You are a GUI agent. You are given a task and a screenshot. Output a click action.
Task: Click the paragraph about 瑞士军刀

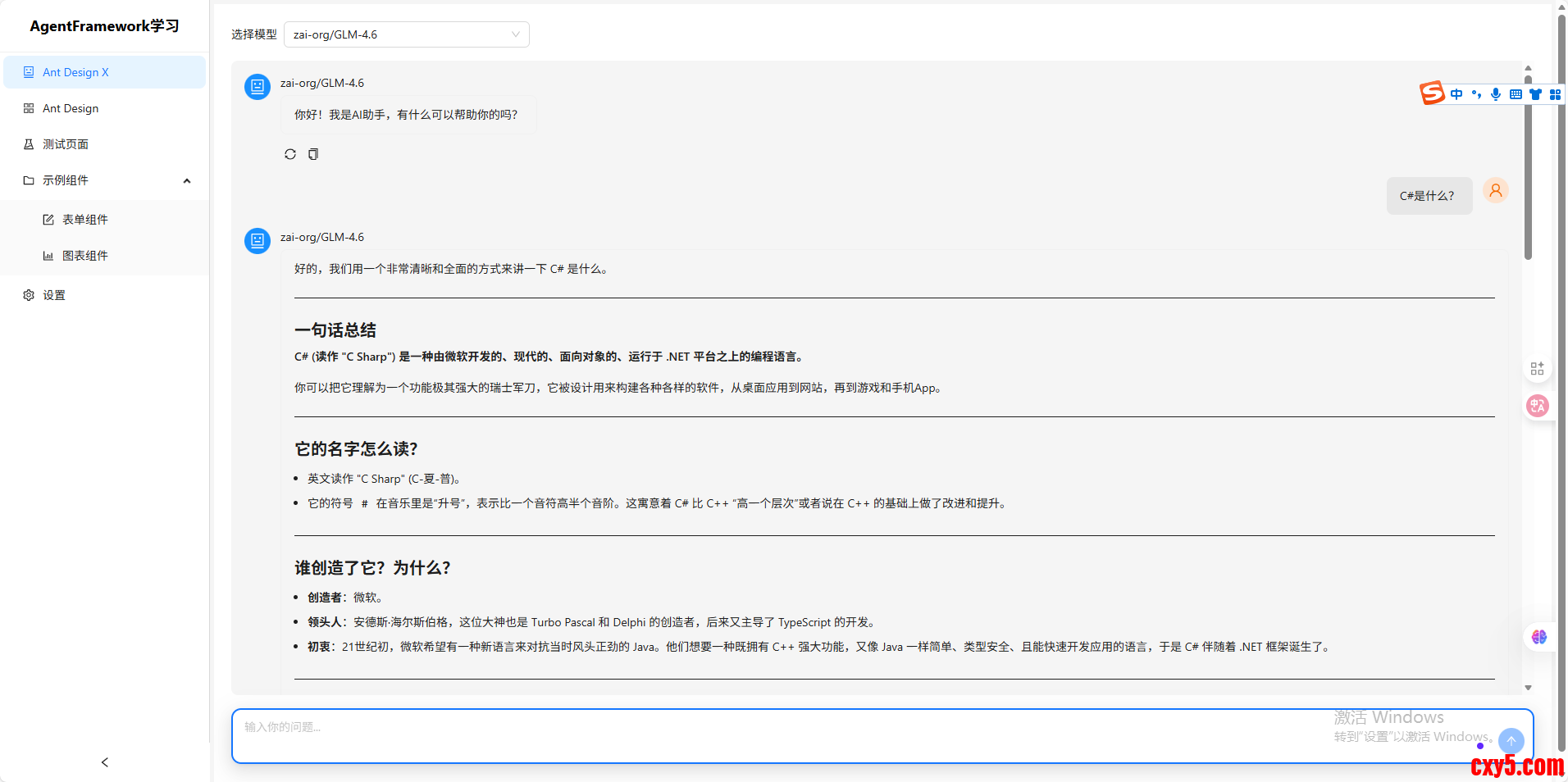point(619,388)
